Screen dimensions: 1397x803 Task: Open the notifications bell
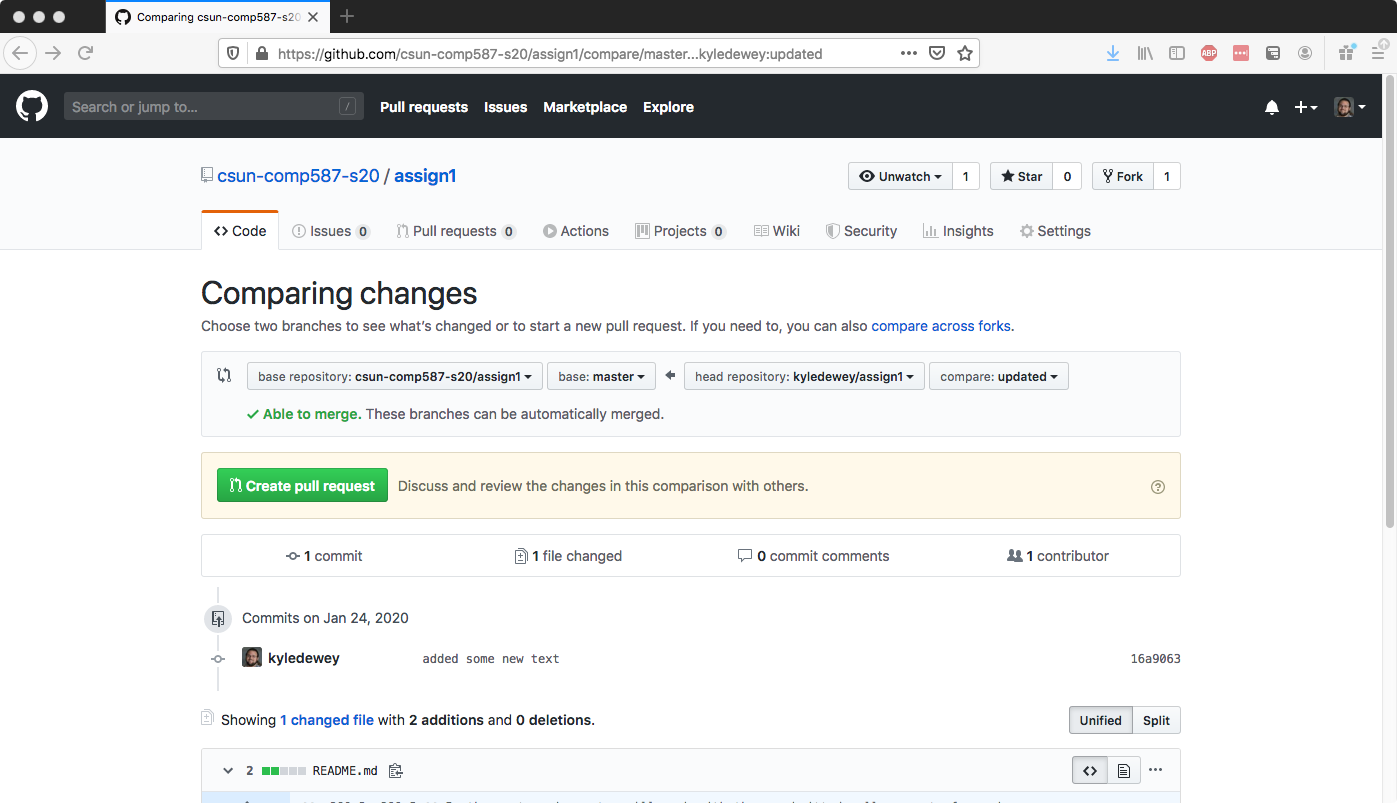[1272, 107]
